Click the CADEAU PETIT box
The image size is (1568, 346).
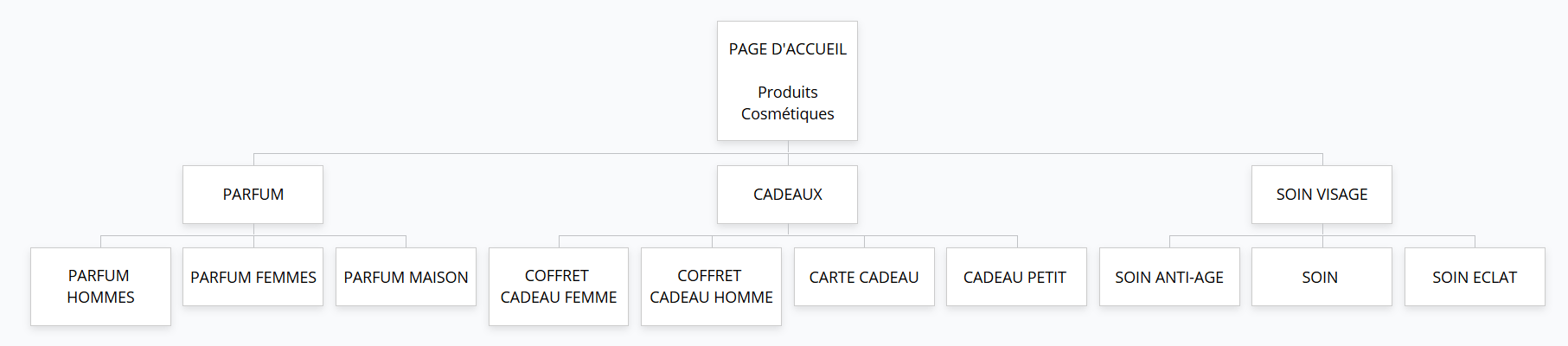pyautogui.click(x=1016, y=277)
